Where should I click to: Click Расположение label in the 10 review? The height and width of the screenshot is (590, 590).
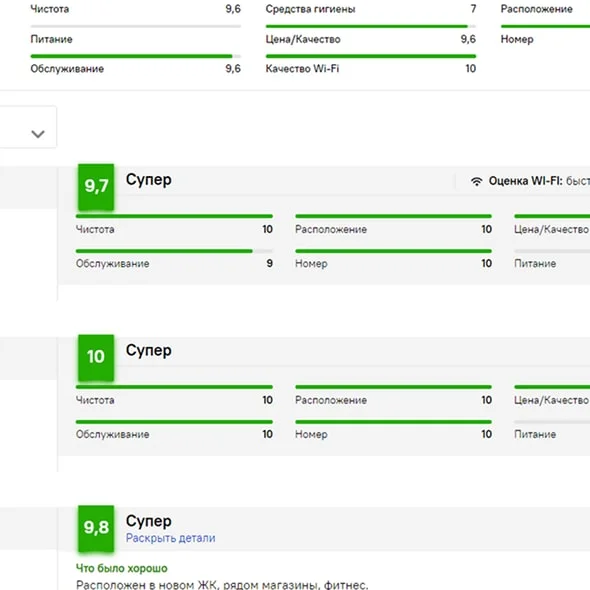click(x=331, y=400)
